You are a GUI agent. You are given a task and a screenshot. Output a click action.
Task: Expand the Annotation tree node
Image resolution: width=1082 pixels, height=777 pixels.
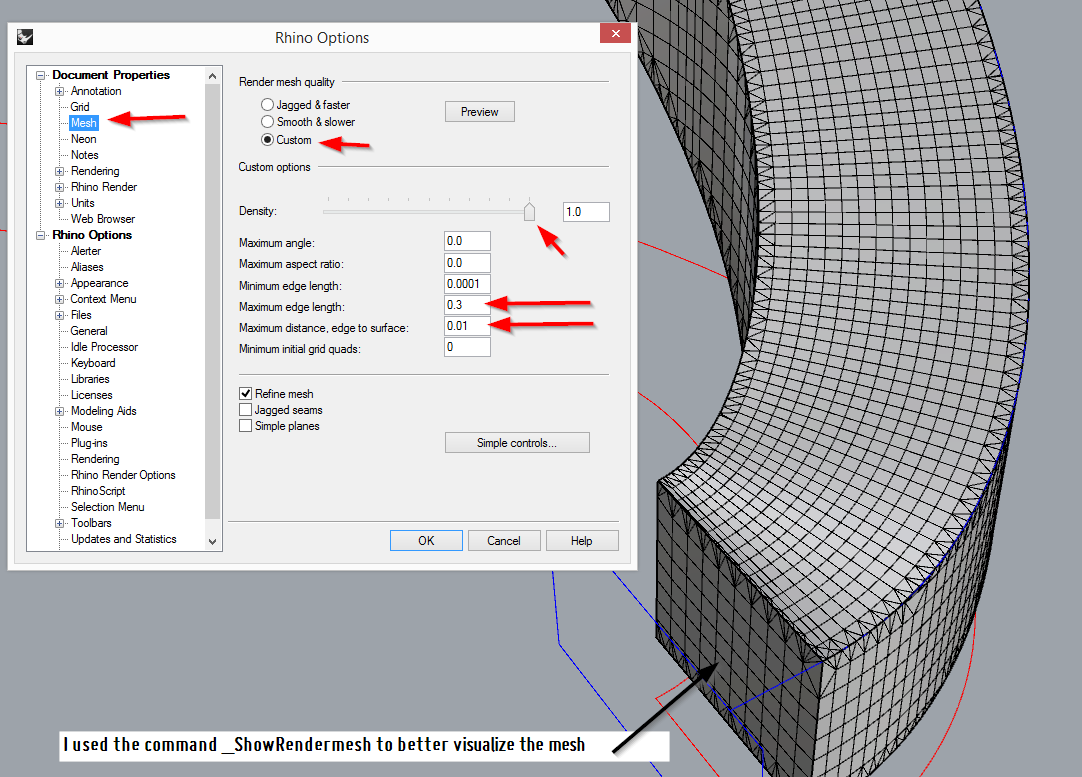pyautogui.click(x=59, y=91)
